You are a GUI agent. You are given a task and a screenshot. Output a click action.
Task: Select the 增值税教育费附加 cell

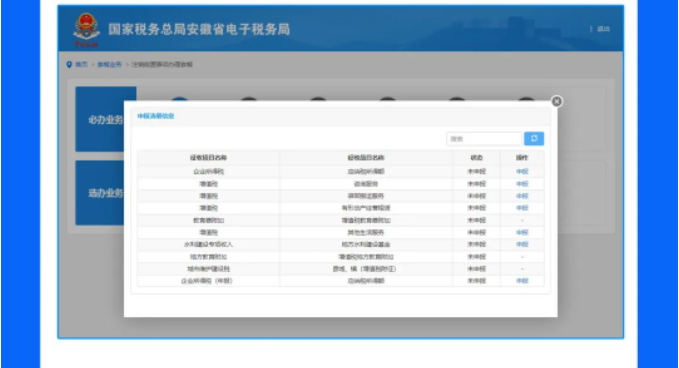click(x=366, y=220)
